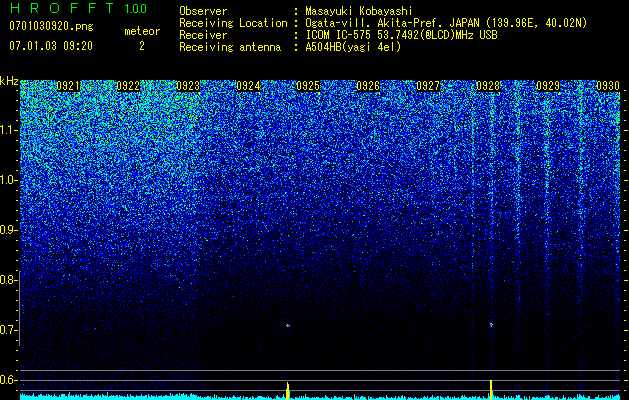Click the meteor count value 2

142,46
